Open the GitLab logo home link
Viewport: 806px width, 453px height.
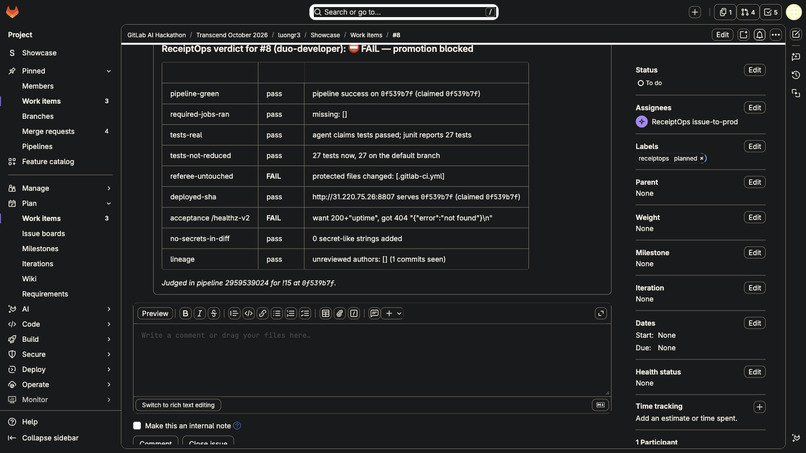click(x=12, y=12)
